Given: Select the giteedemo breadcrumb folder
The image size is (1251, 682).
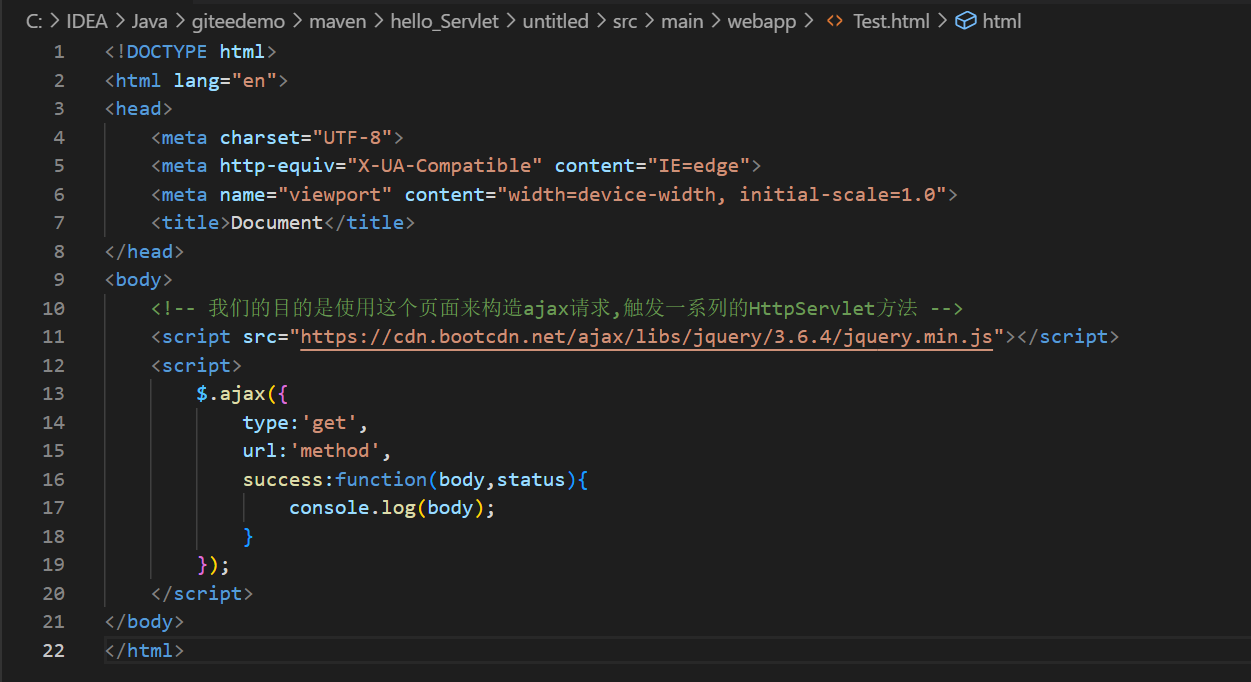Looking at the screenshot, I should coord(238,21).
